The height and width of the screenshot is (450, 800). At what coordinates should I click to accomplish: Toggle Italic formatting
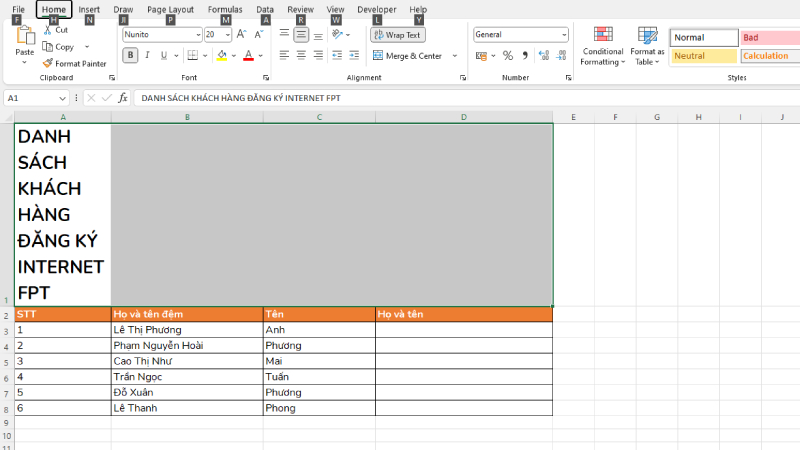click(147, 56)
